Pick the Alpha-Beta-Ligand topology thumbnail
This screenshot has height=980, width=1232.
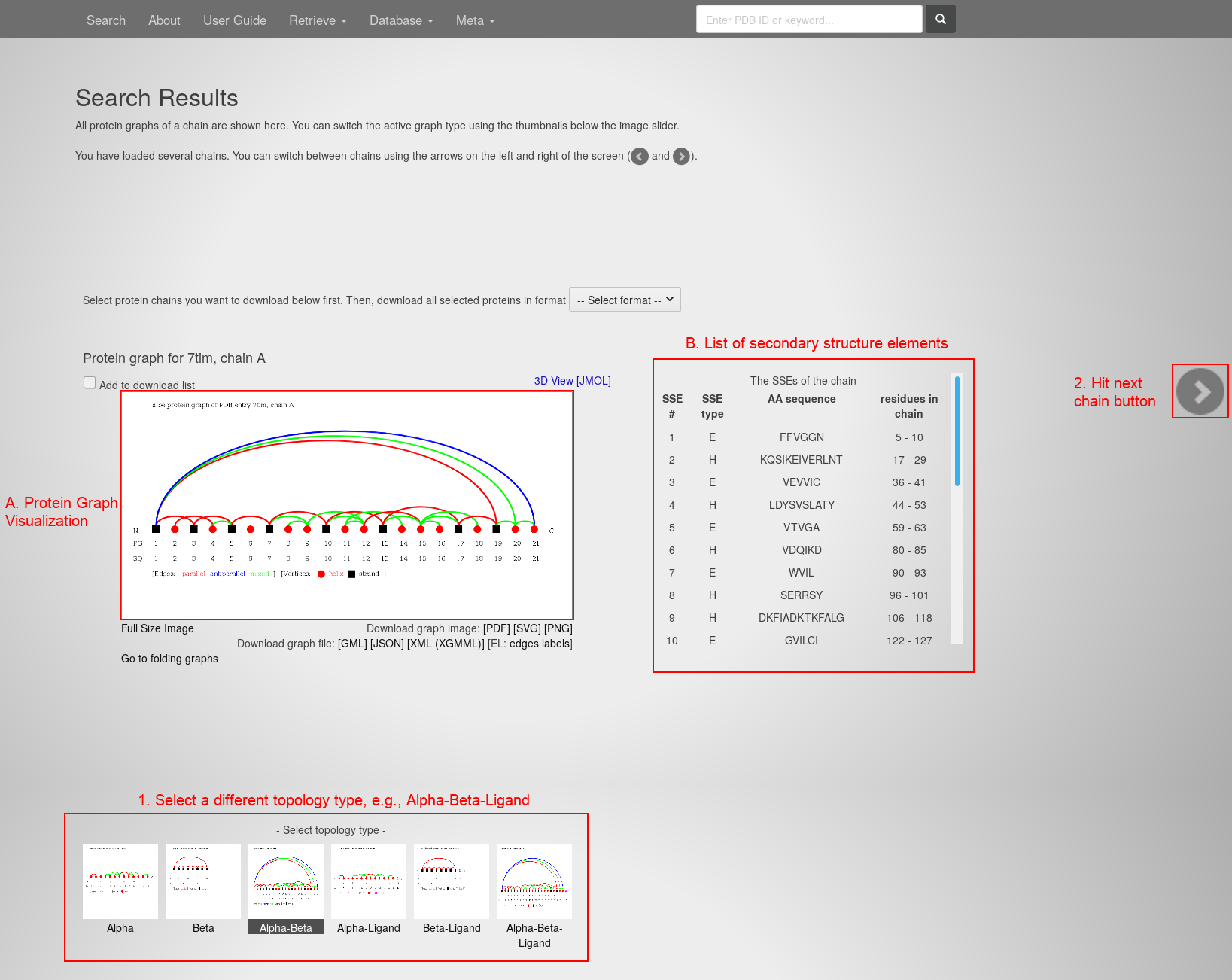coord(534,881)
